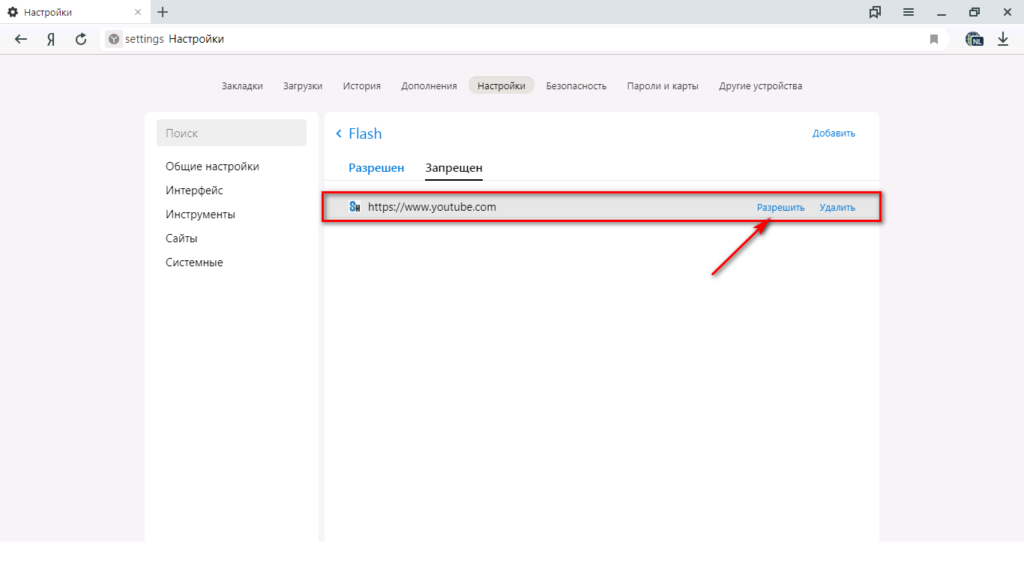
Task: Open the downloads arrow icon
Action: (x=1003, y=39)
